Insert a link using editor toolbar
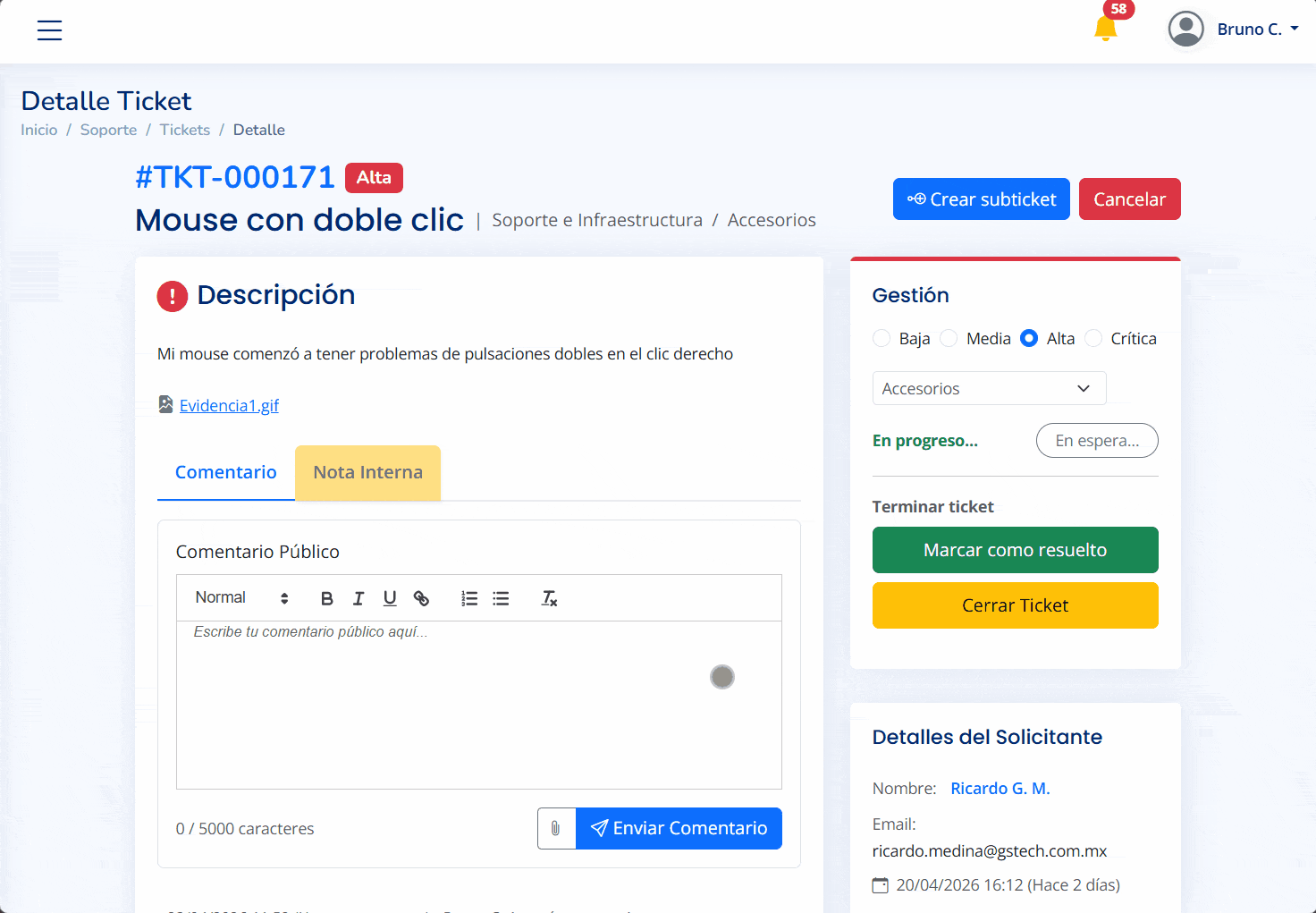The image size is (1316, 913). tap(421, 598)
